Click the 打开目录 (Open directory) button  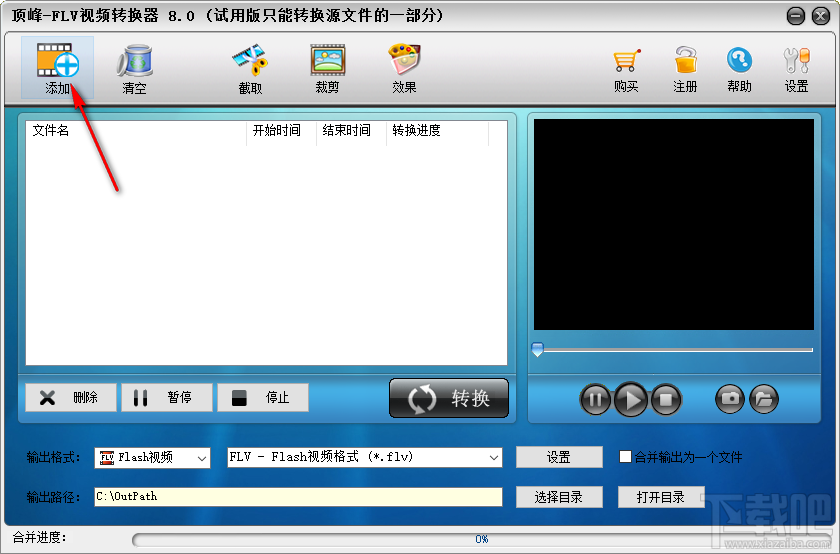click(x=661, y=497)
